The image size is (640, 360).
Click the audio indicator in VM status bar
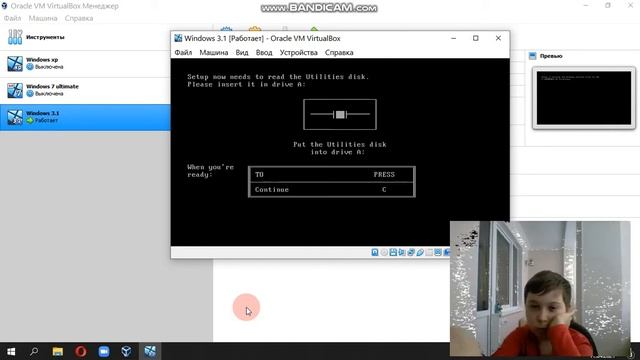click(x=402, y=252)
